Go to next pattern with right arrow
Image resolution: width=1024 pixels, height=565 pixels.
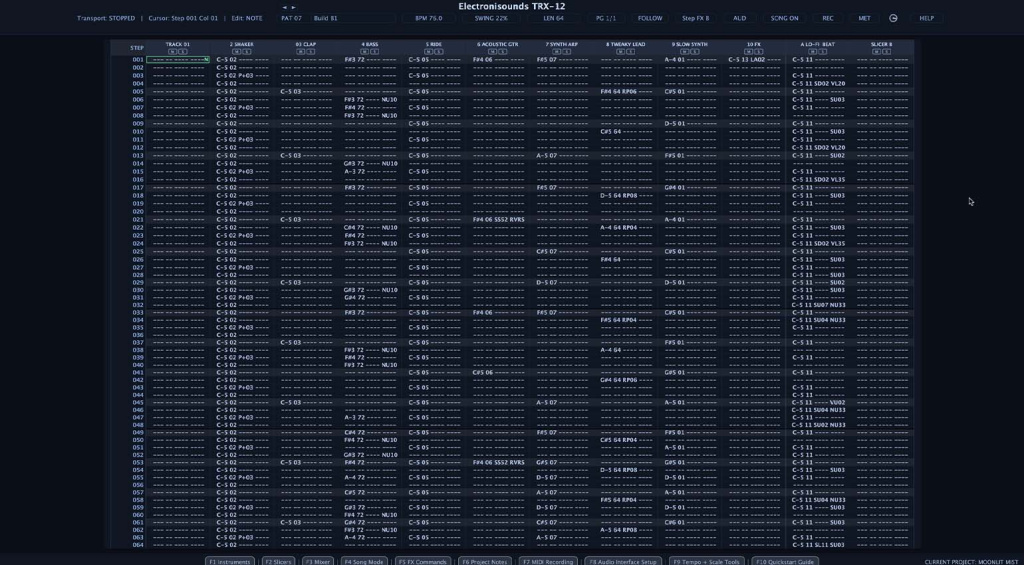(x=293, y=7)
